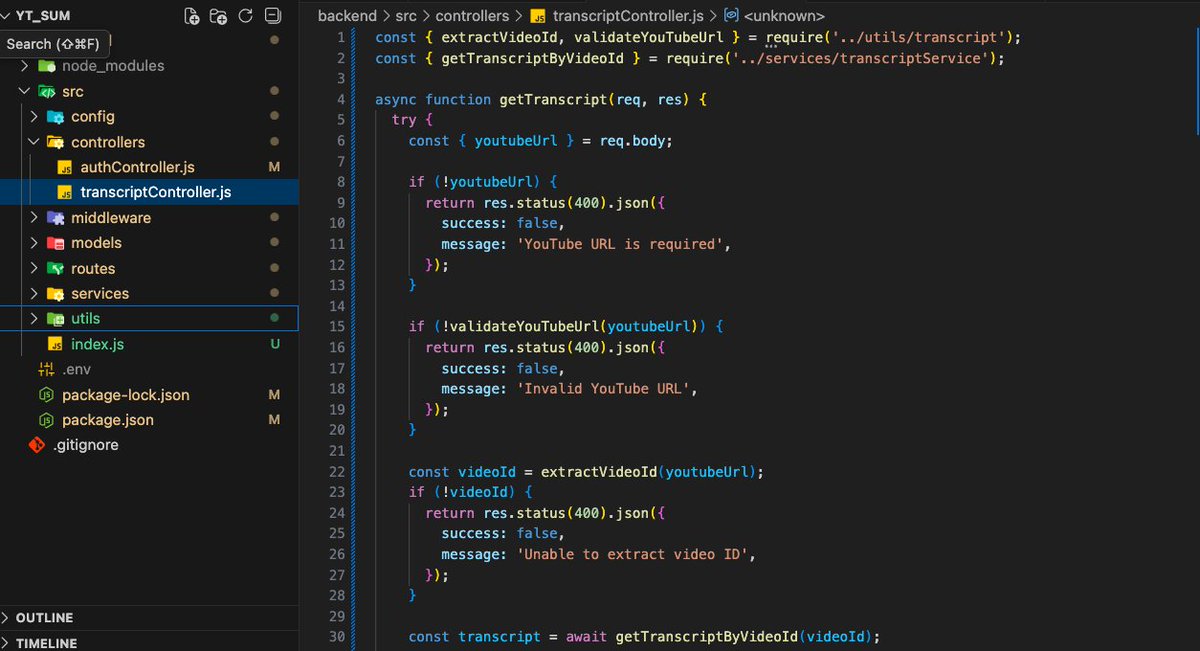Click the 'Unable to extract video ID' string
Viewport: 1200px width, 651px height.
click(x=637, y=554)
